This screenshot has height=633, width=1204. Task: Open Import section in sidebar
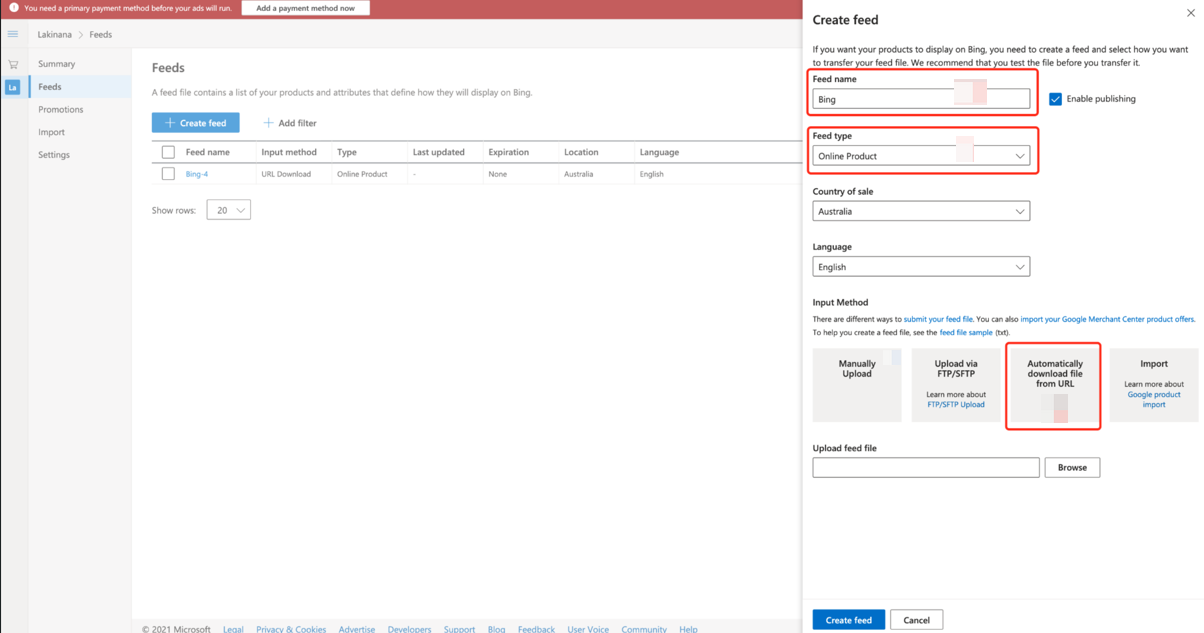pos(52,132)
